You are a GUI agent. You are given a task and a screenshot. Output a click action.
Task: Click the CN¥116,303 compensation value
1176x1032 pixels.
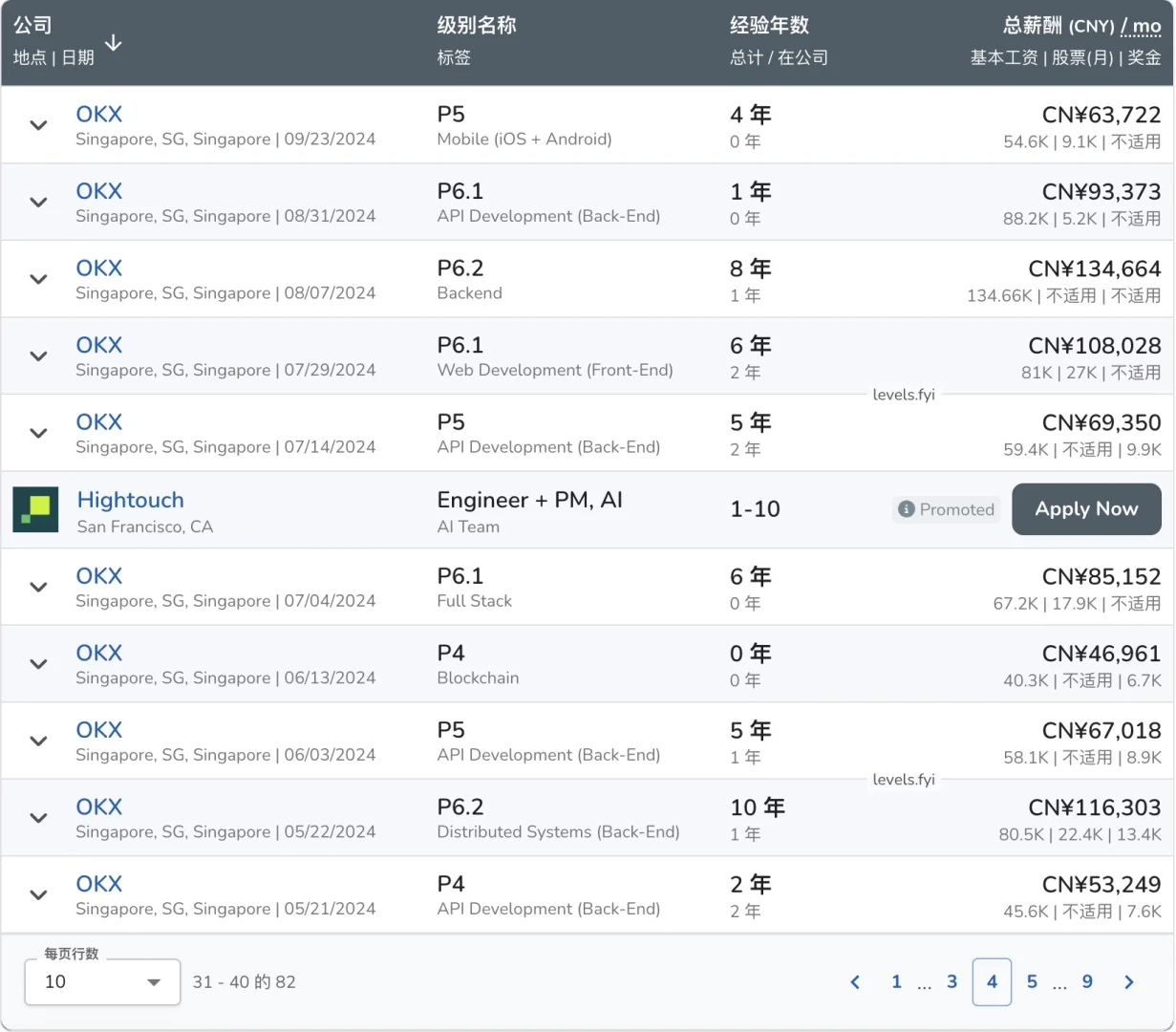(x=1095, y=807)
